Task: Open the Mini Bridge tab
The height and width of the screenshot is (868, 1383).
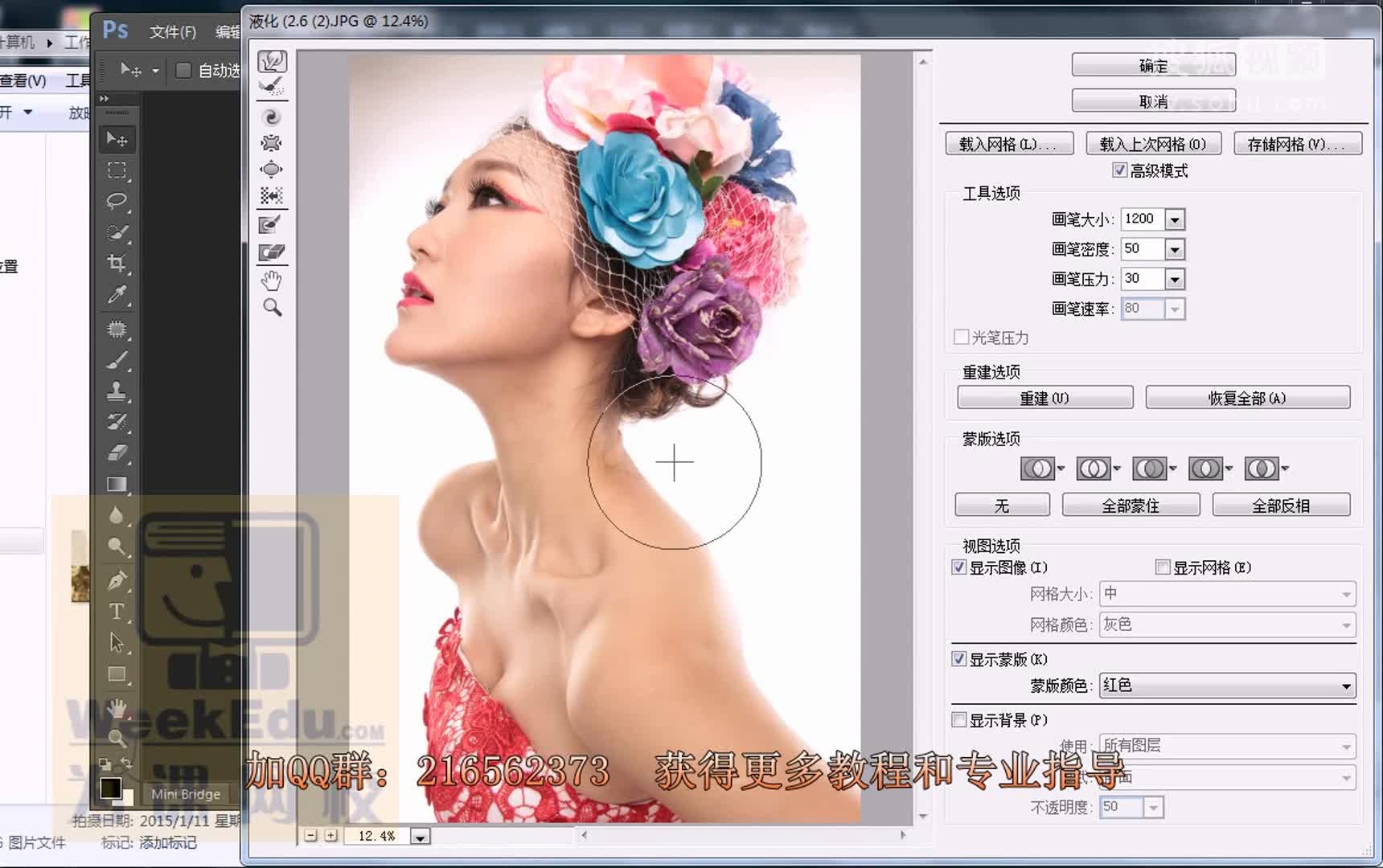Action: click(186, 794)
